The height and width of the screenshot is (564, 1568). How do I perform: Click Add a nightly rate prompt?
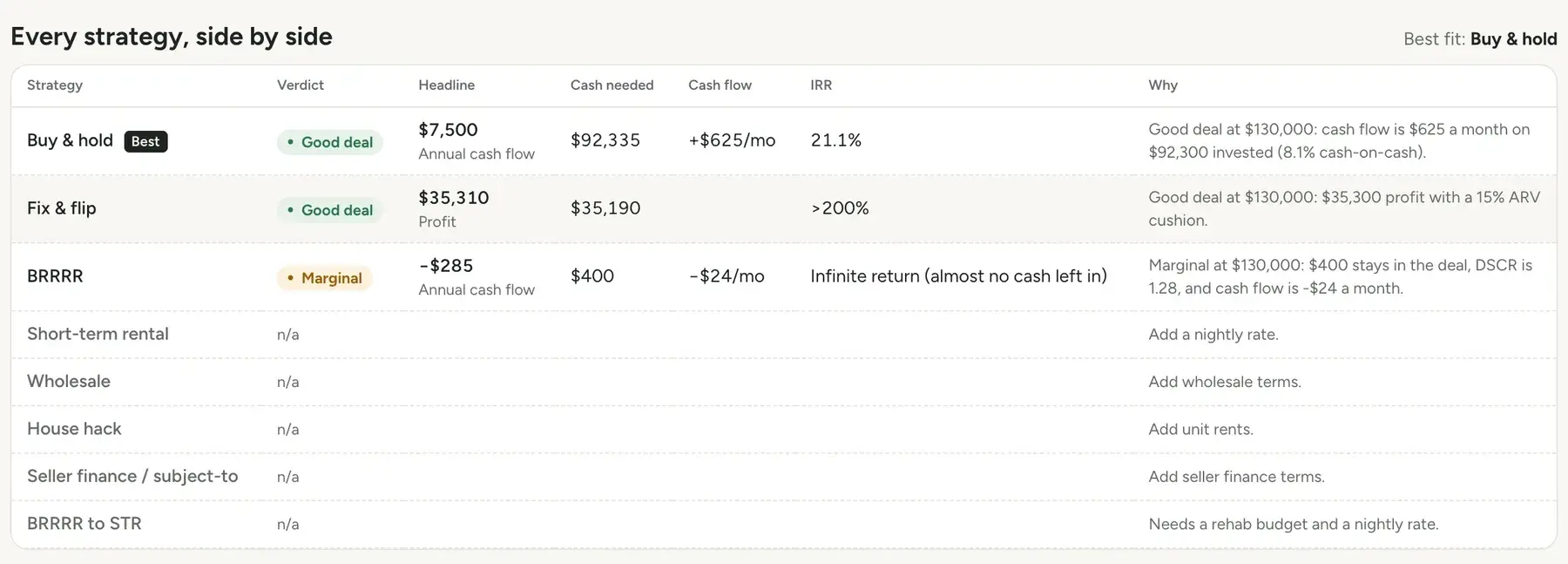(x=1213, y=335)
